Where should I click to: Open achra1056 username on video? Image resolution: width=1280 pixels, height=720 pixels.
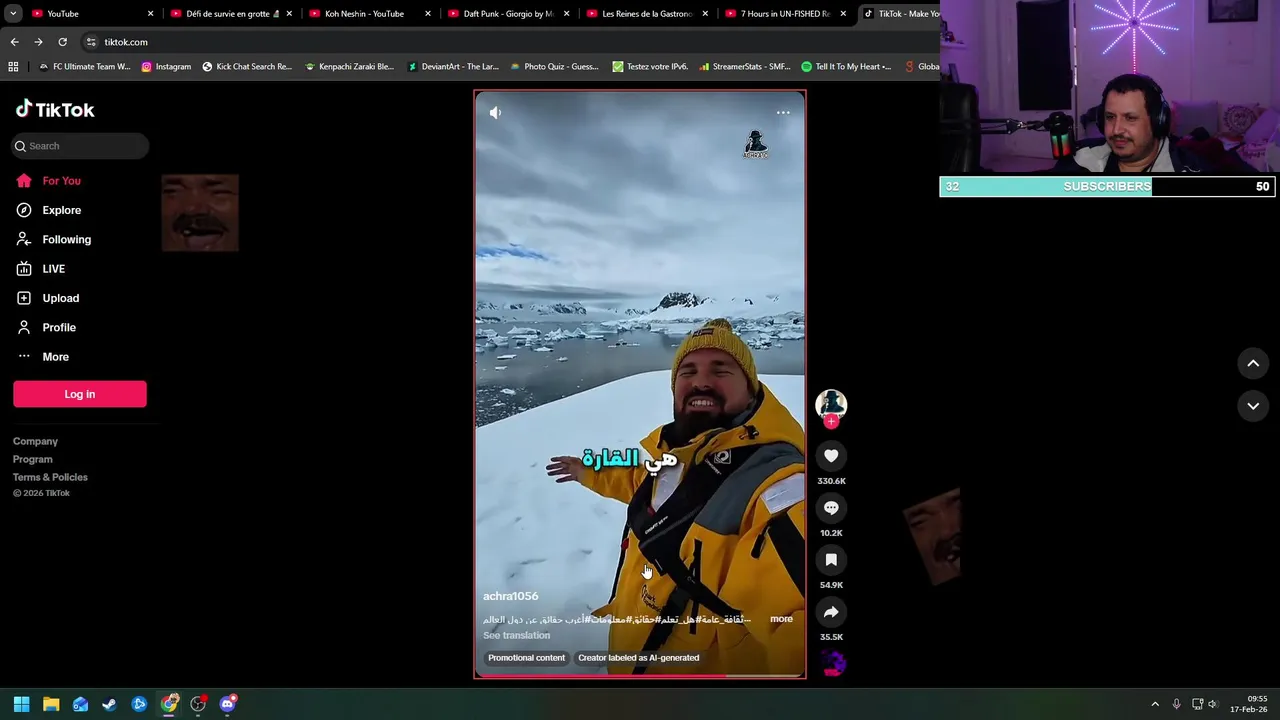point(510,596)
